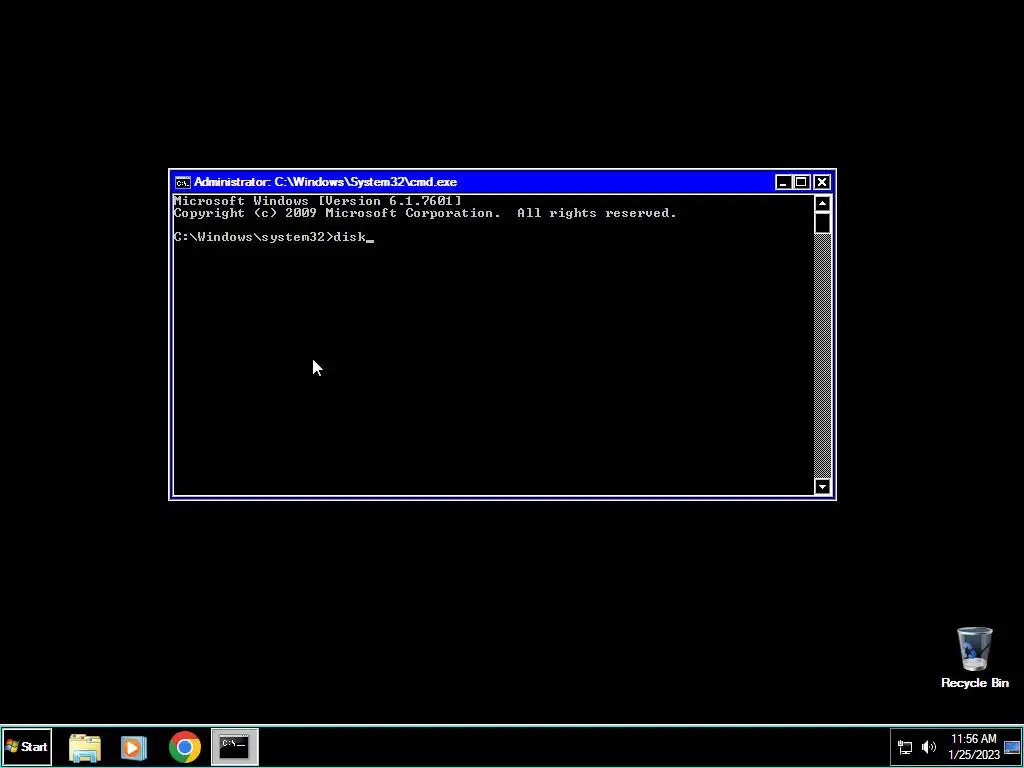
Task: Open the cmd.exe window system menu icon
Action: (182, 182)
